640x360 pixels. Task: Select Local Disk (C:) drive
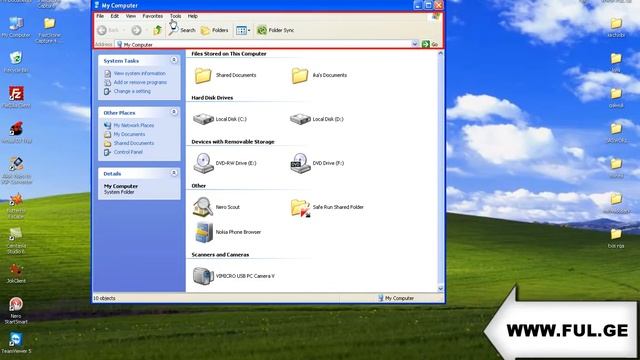(220, 119)
